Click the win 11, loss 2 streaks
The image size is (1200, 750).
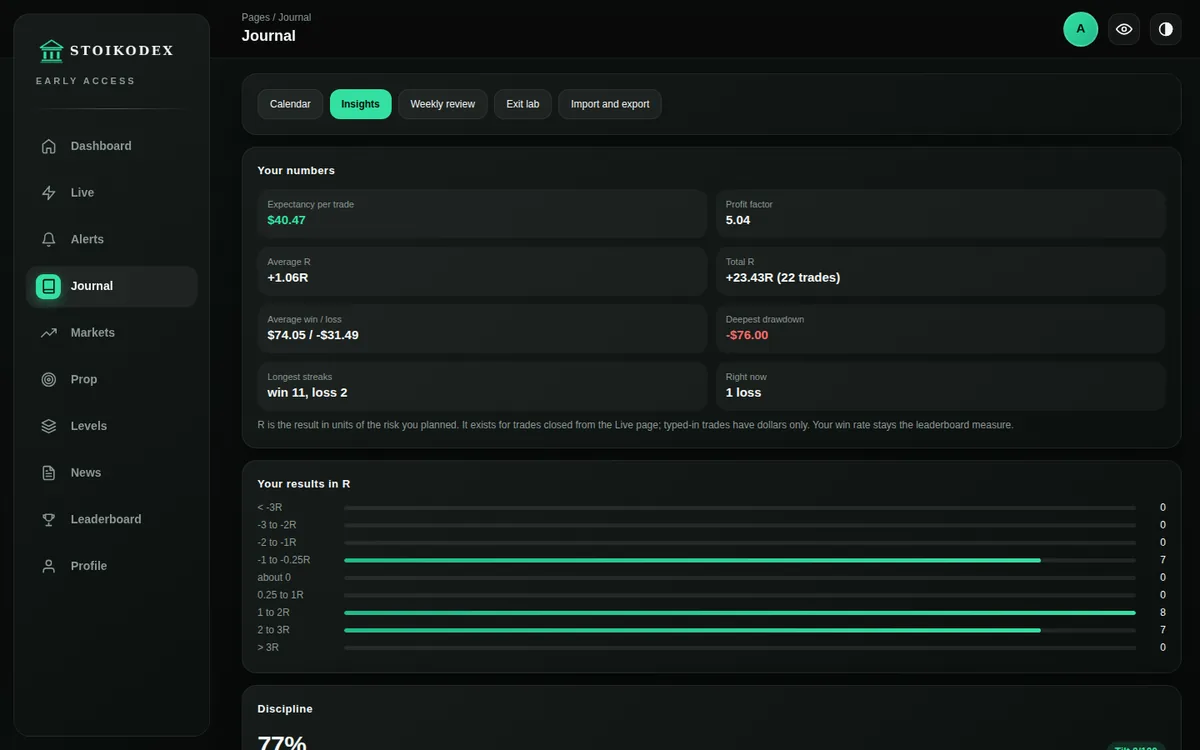(307, 392)
